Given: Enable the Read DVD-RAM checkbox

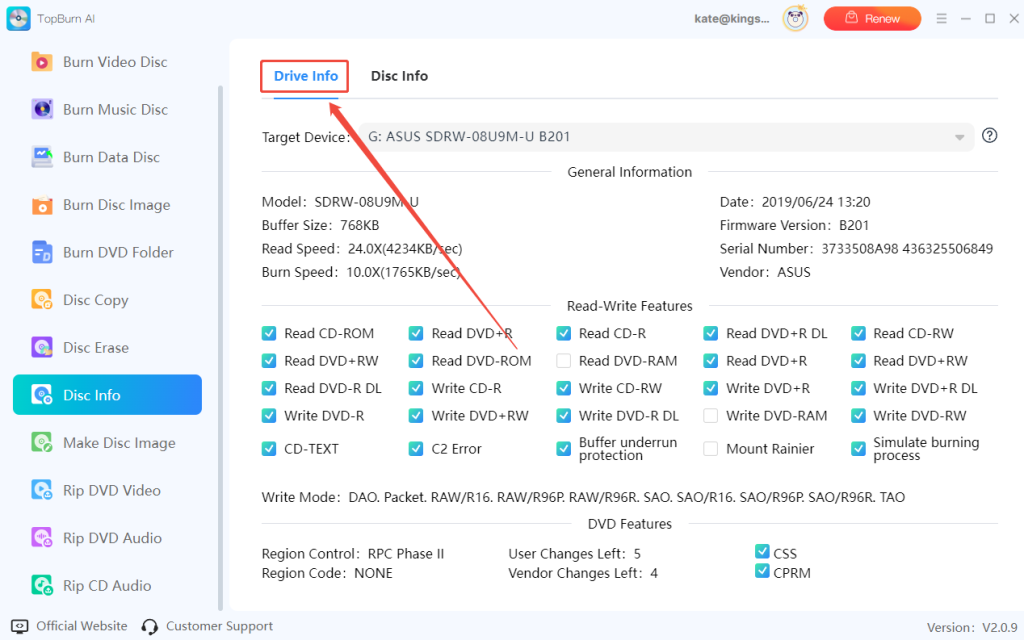Looking at the screenshot, I should pyautogui.click(x=563, y=360).
